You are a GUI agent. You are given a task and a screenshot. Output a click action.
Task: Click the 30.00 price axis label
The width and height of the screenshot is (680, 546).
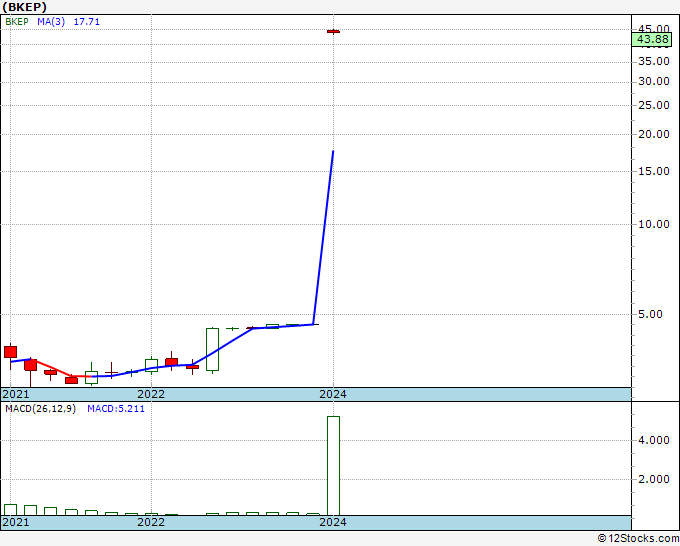(654, 82)
